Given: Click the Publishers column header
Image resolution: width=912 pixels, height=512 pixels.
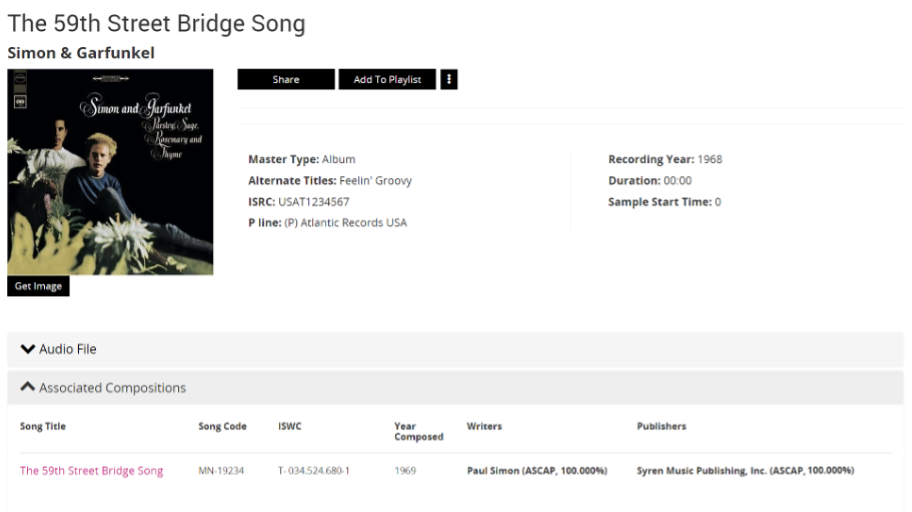Looking at the screenshot, I should pyautogui.click(x=661, y=426).
